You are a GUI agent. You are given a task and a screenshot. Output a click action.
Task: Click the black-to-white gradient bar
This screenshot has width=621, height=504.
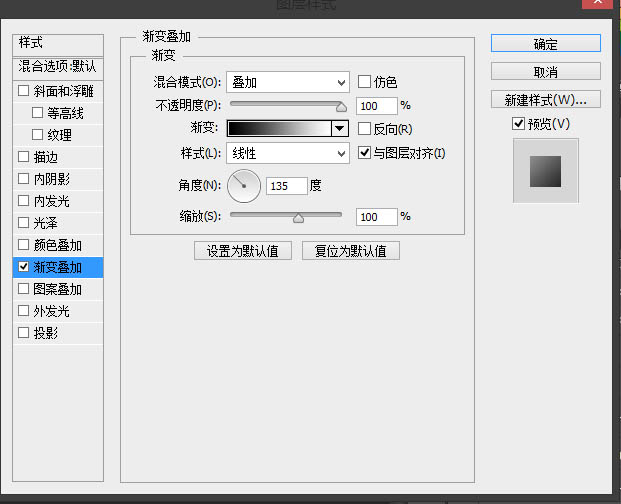coord(279,128)
